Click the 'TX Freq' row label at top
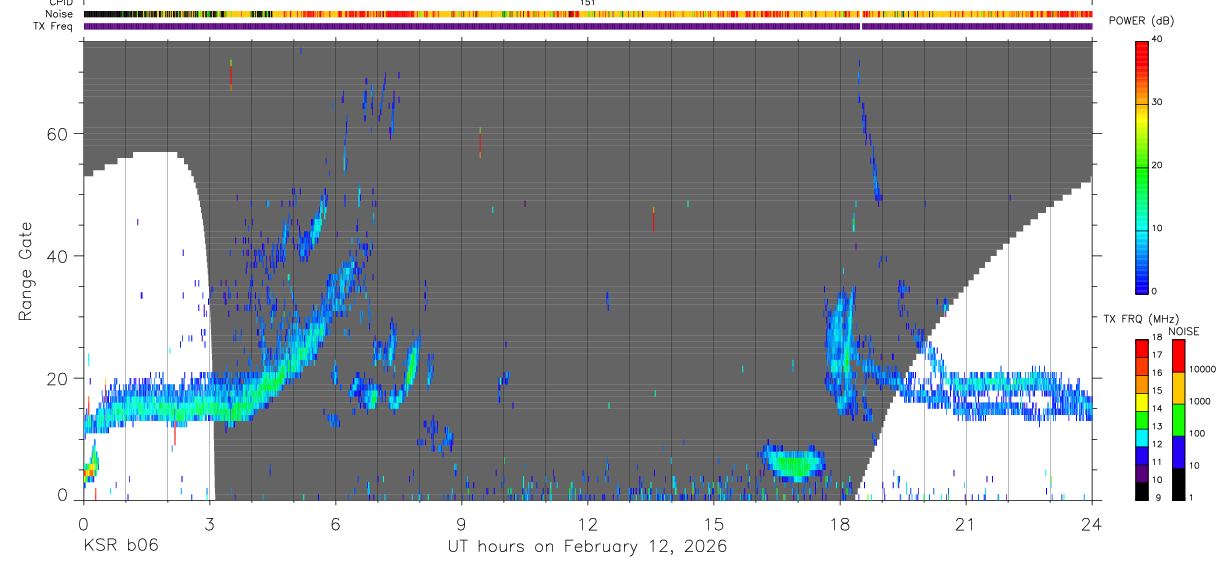1228x567 pixels. 54,26
